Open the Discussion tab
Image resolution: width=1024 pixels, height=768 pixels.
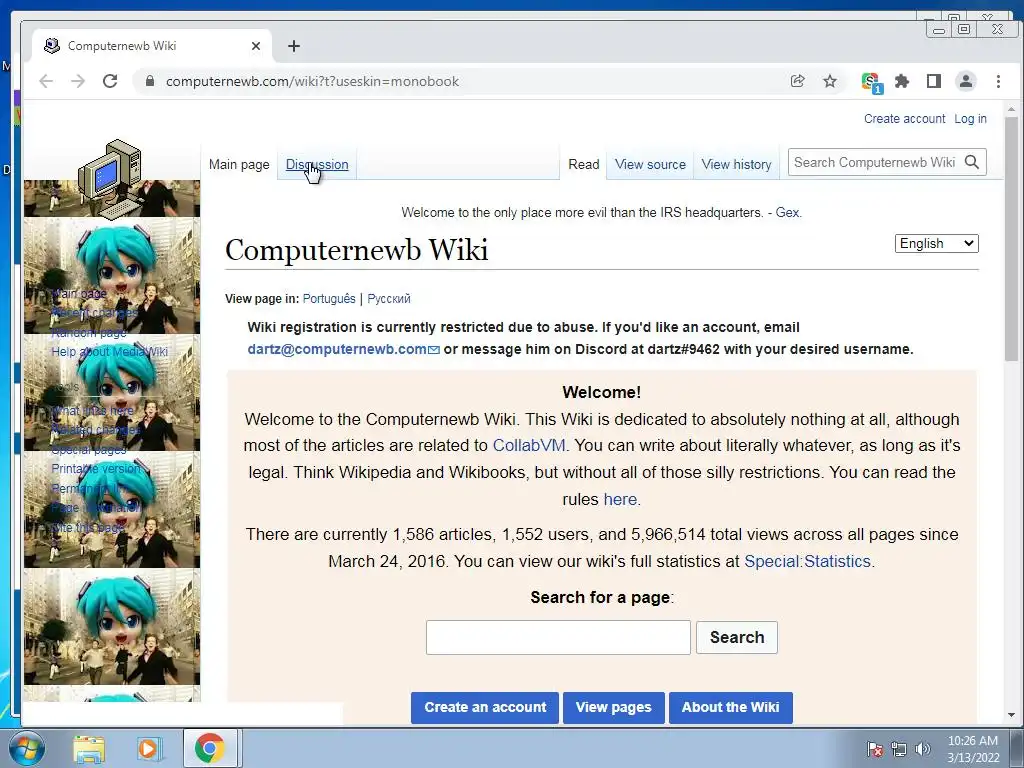(x=317, y=165)
